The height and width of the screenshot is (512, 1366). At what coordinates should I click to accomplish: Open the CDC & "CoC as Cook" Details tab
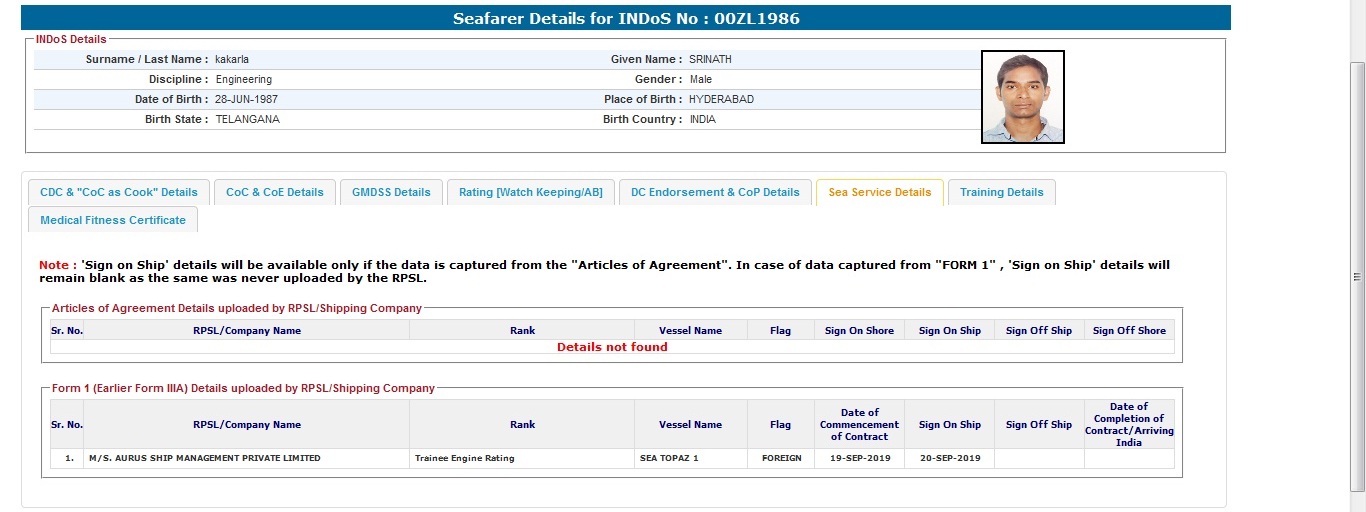pyautogui.click(x=119, y=192)
